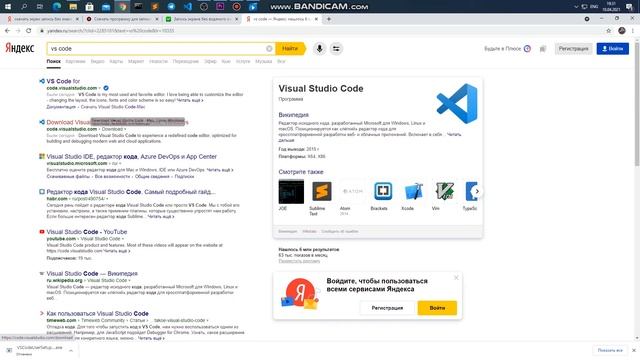The image size is (640, 360).
Task: Click Регистрация in the sign-in promo card
Action: coord(387,308)
